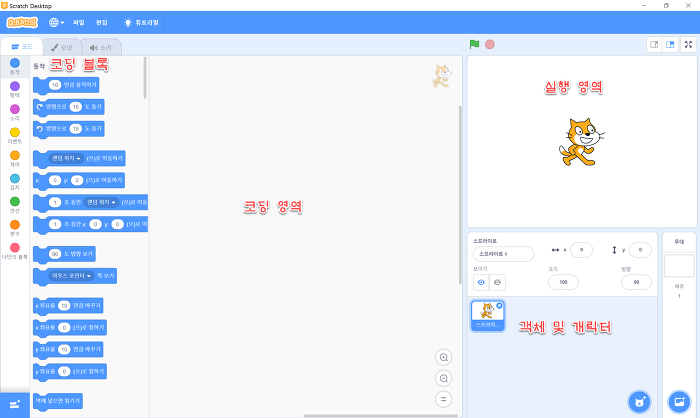The width and height of the screenshot is (700, 418).
Task: Click the block palette vertical scrollbar
Action: click(145, 77)
